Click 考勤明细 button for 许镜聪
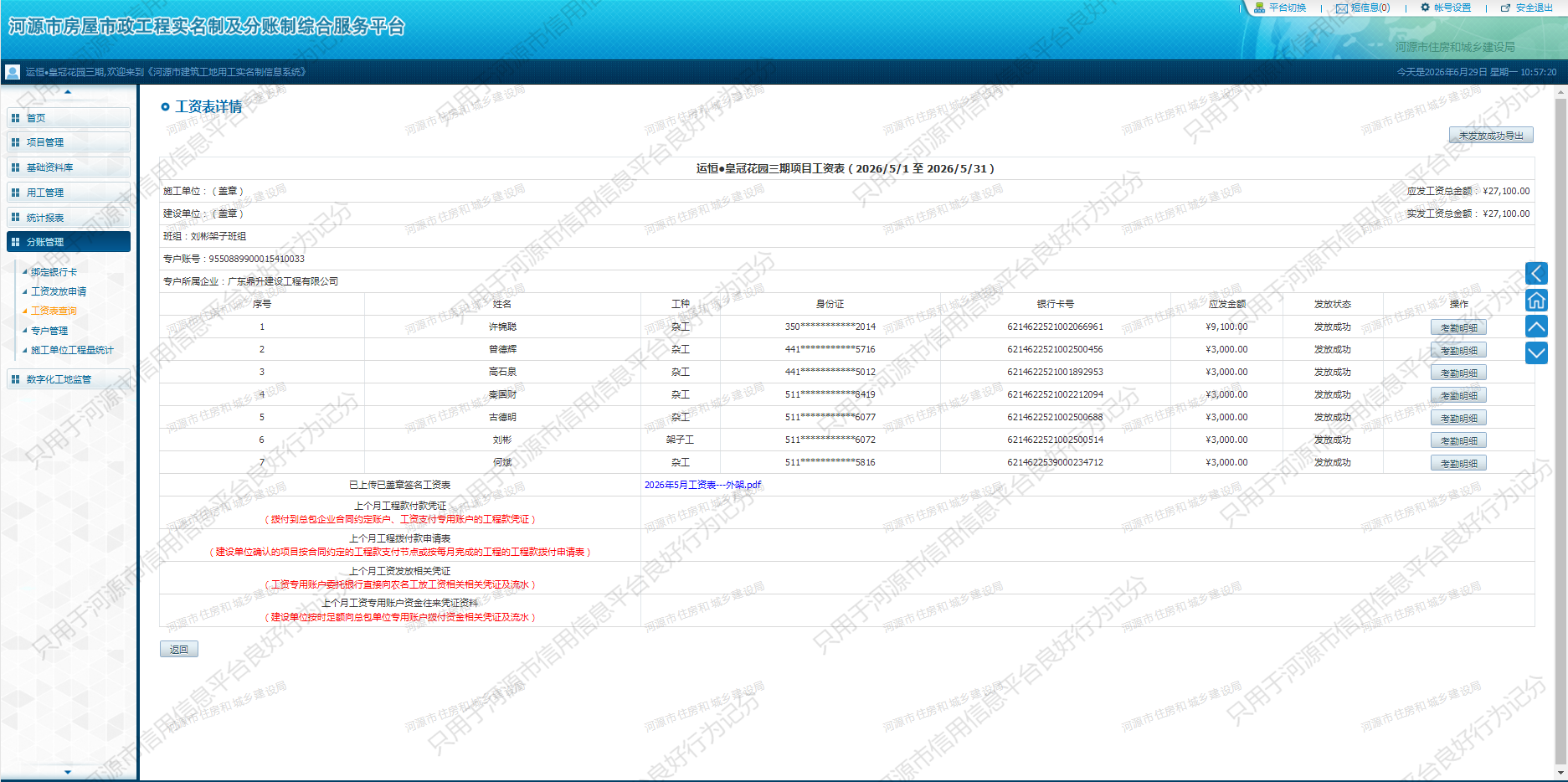The width and height of the screenshot is (1568, 782). point(1458,327)
